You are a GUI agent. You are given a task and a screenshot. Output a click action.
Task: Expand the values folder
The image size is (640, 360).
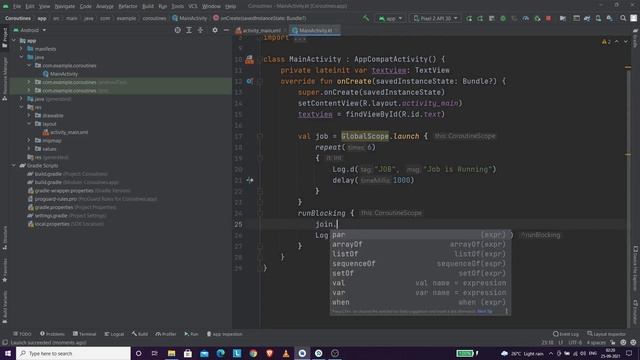tap(29, 149)
